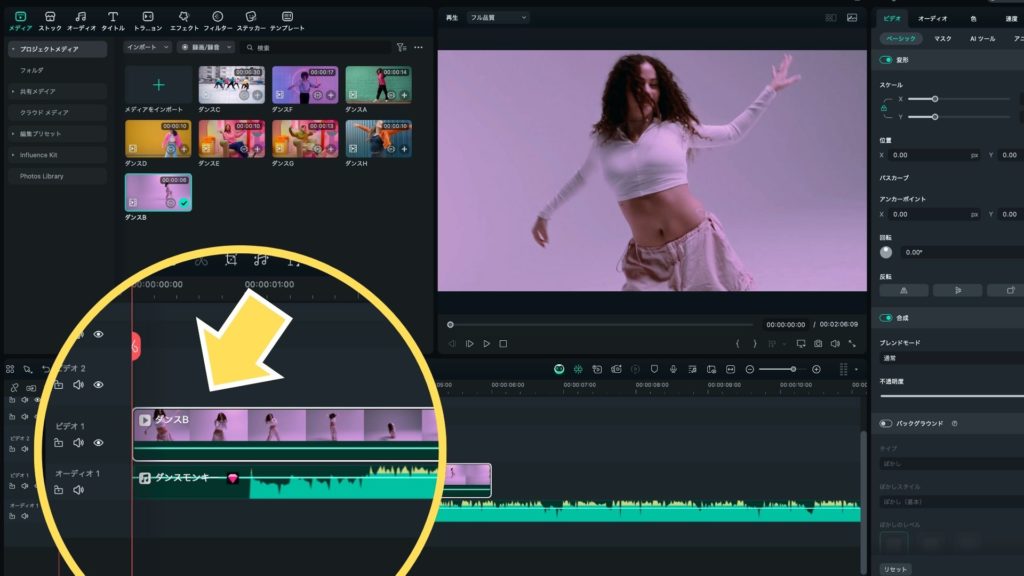
Task: Click the play button in the preview player
Action: pos(486,344)
